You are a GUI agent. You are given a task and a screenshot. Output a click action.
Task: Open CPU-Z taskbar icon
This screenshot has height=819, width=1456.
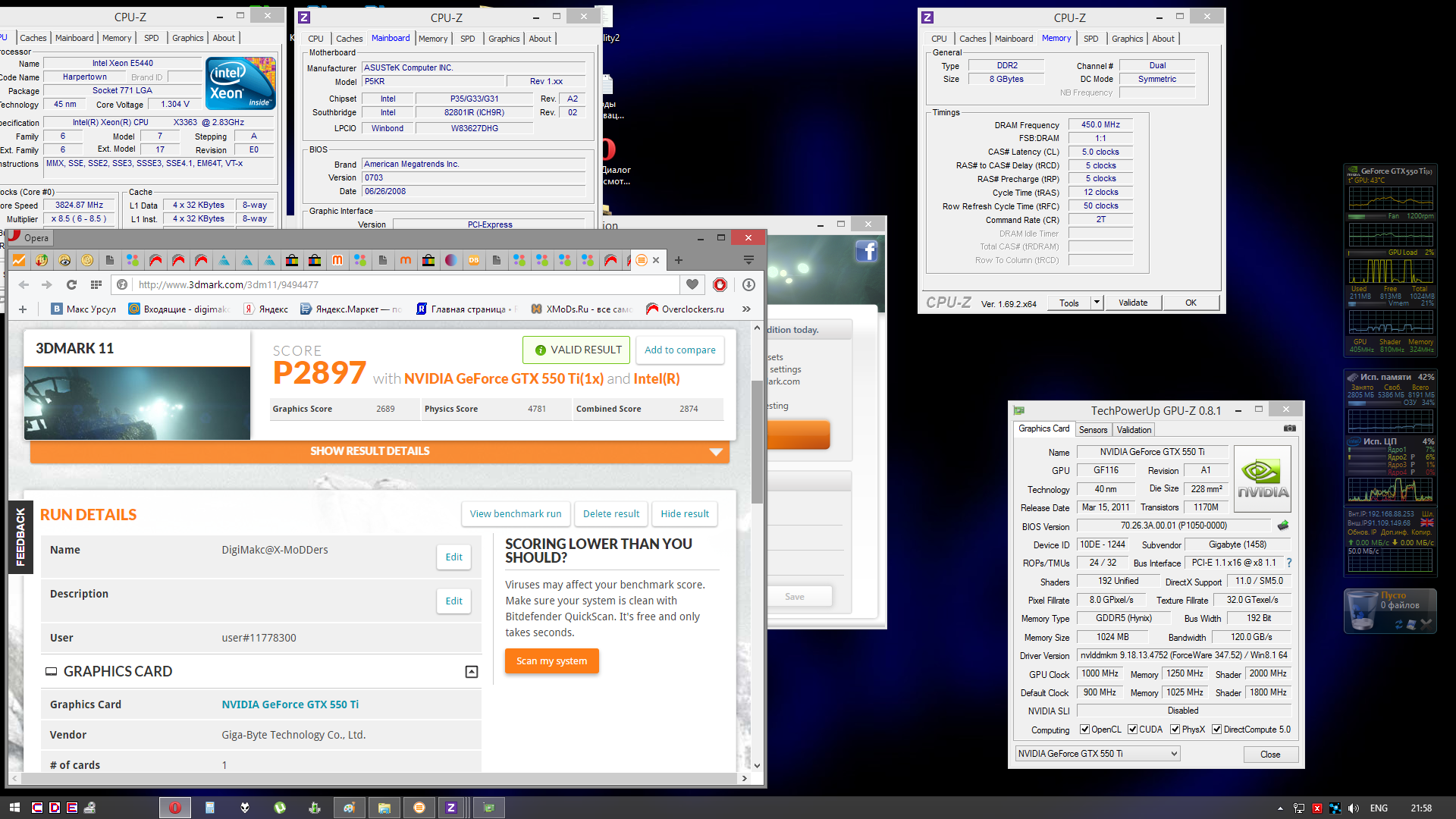(x=451, y=808)
